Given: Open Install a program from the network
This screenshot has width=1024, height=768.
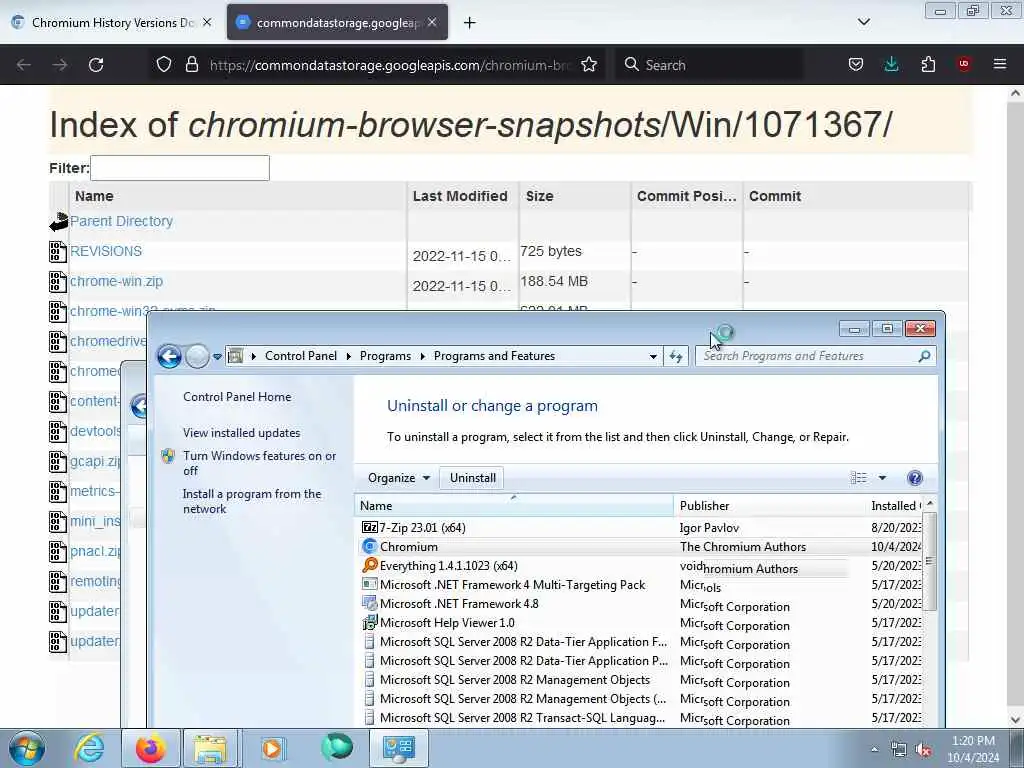Looking at the screenshot, I should pos(251,502).
